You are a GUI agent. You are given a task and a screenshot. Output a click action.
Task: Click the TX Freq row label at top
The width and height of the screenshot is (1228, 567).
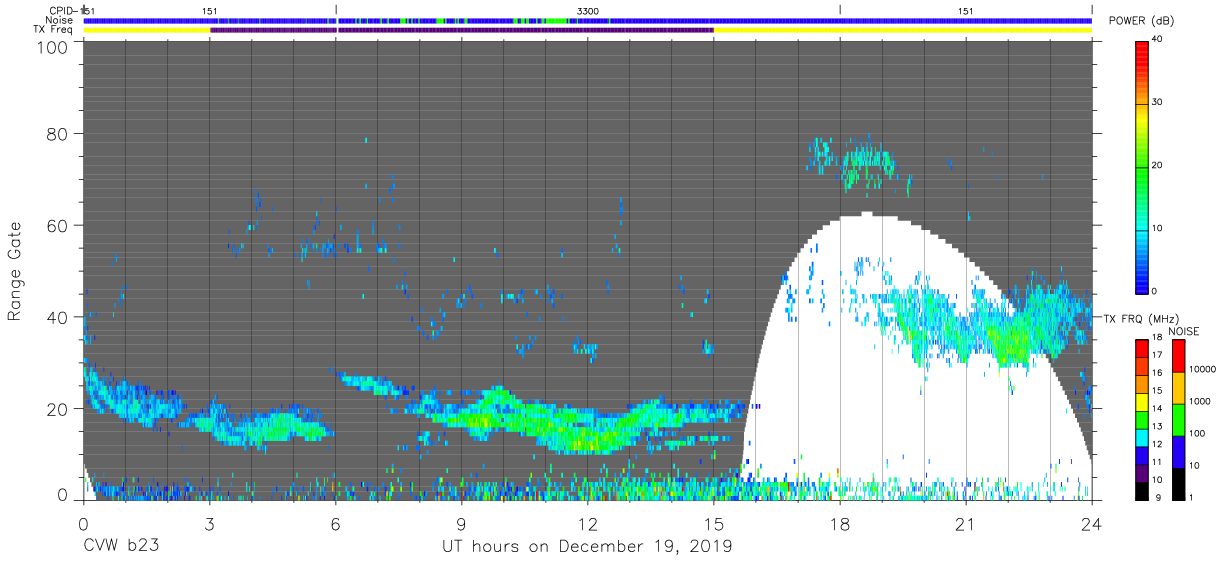[54, 30]
